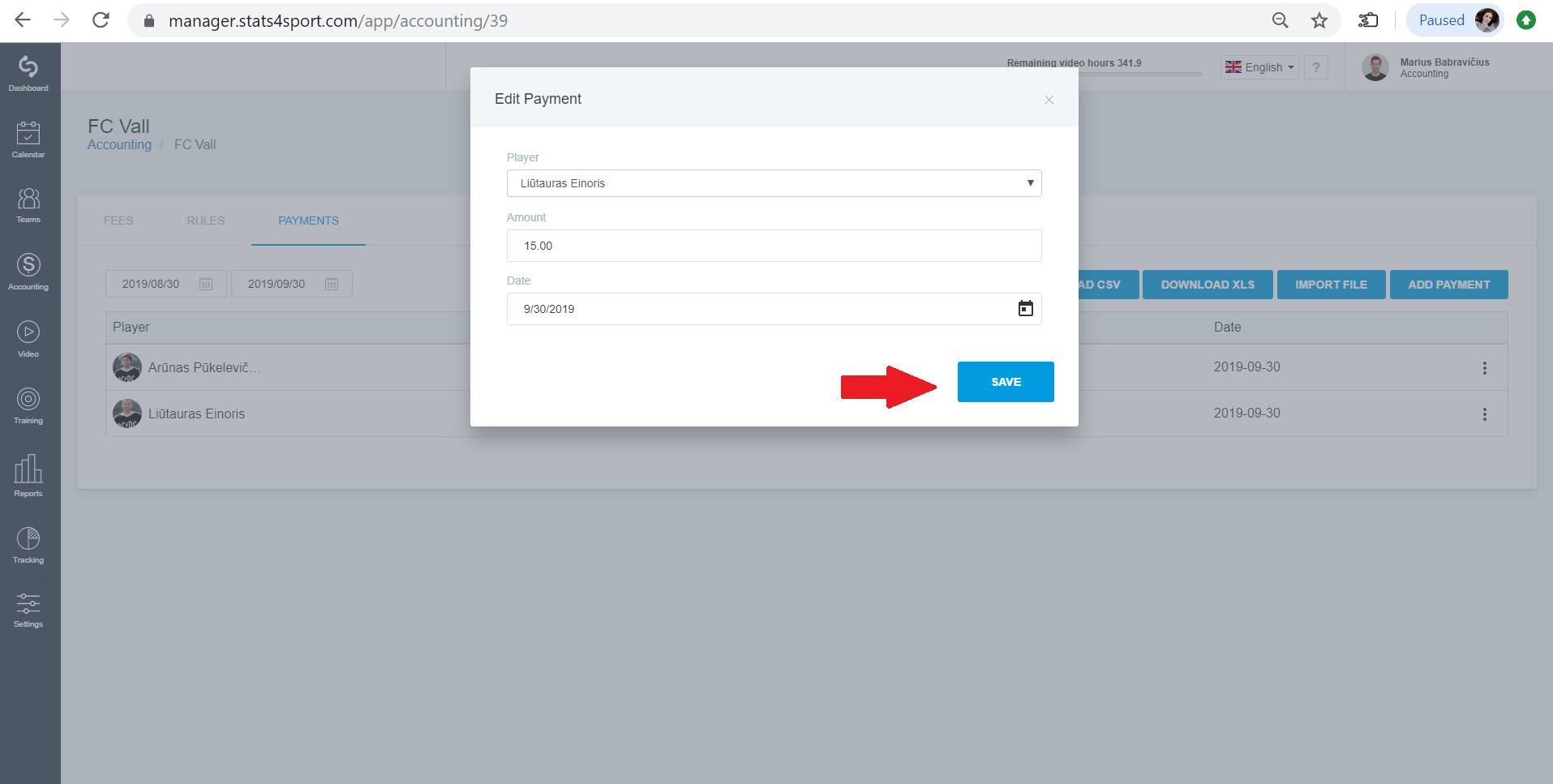Follow the Accounting breadcrumb link
Screen dimensions: 1553x784
119,144
